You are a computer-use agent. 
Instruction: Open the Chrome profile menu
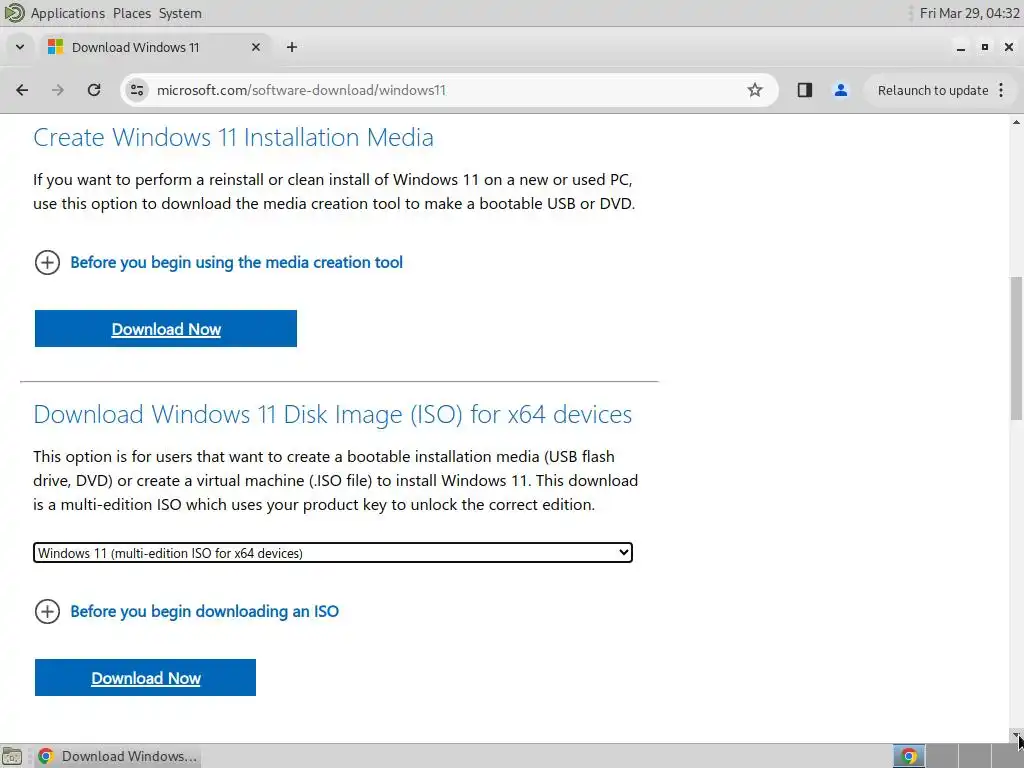point(840,90)
